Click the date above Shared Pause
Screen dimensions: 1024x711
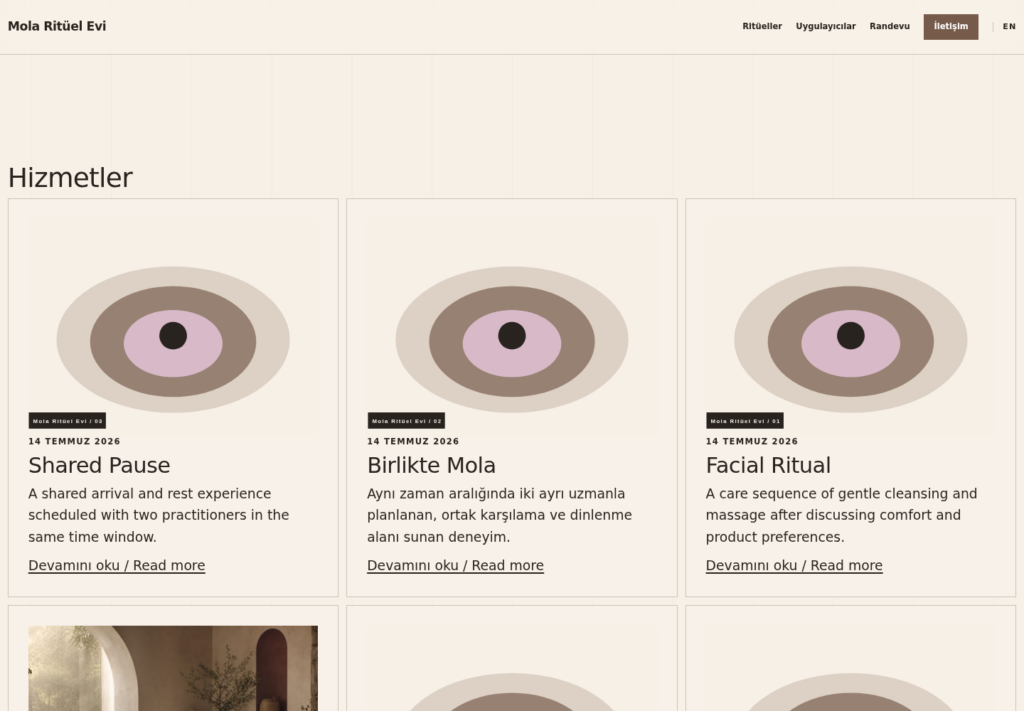coord(74,441)
